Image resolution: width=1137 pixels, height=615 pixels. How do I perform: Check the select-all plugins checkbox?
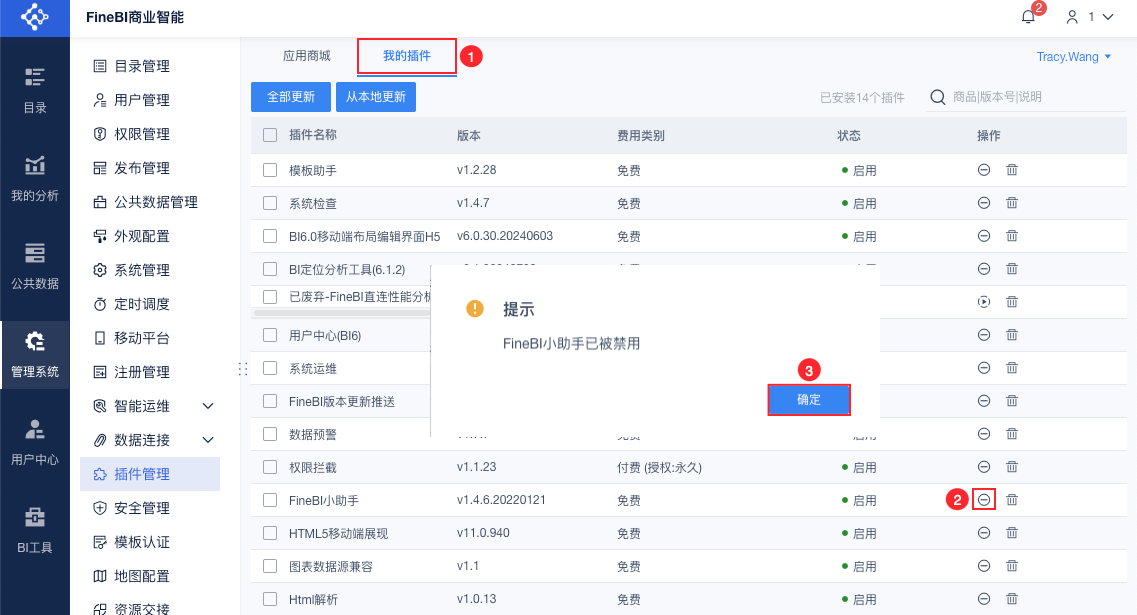click(x=270, y=135)
